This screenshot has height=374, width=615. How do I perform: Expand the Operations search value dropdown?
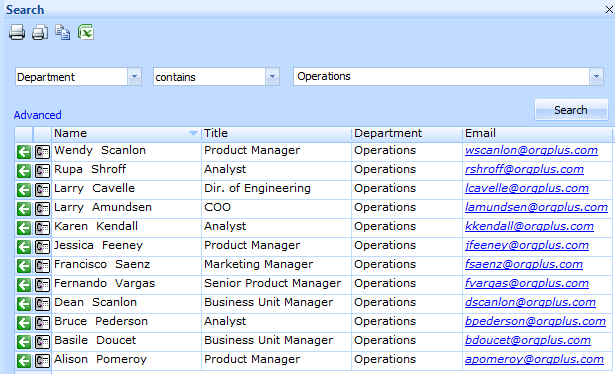[596, 76]
